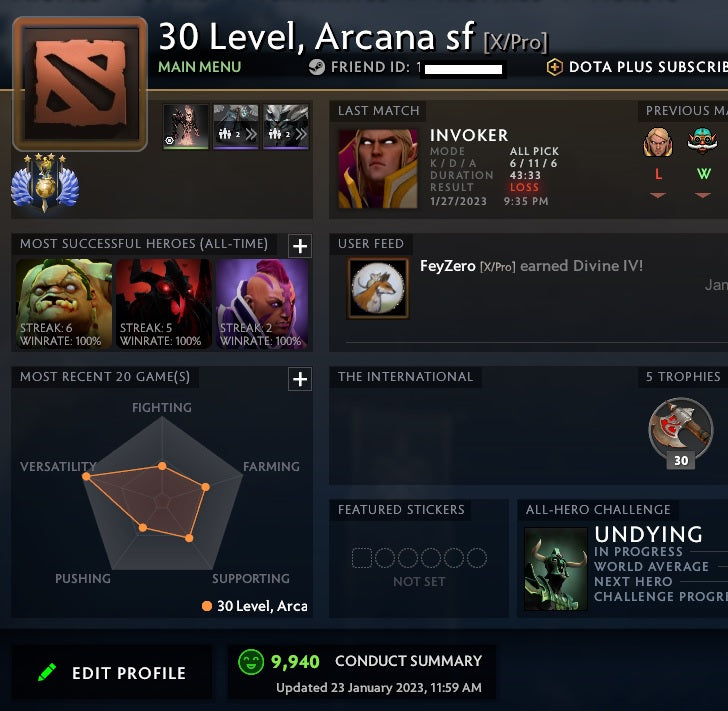Click the Dota 2 logo profile avatar
This screenshot has width=728, height=711.
[80, 84]
